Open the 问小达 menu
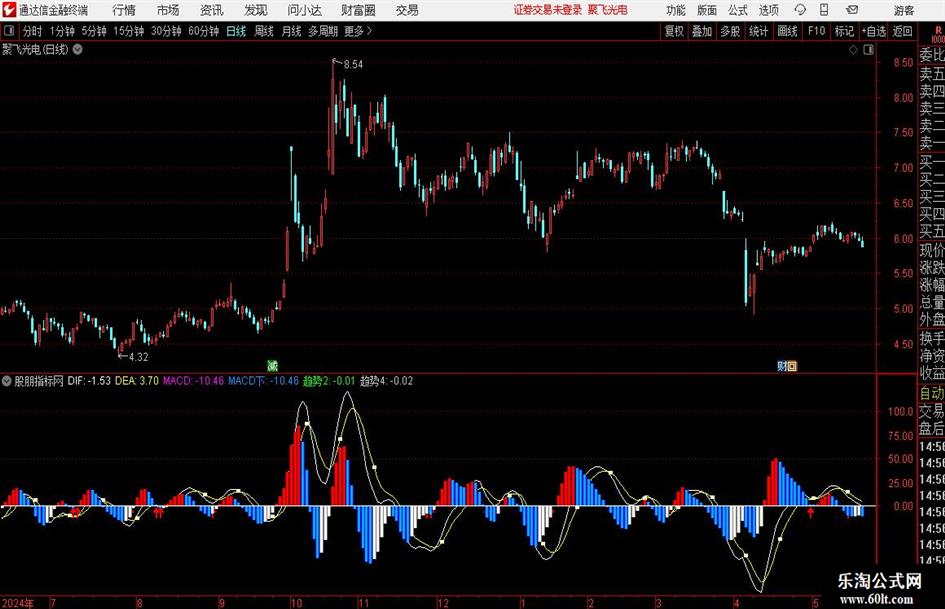 tap(304, 10)
